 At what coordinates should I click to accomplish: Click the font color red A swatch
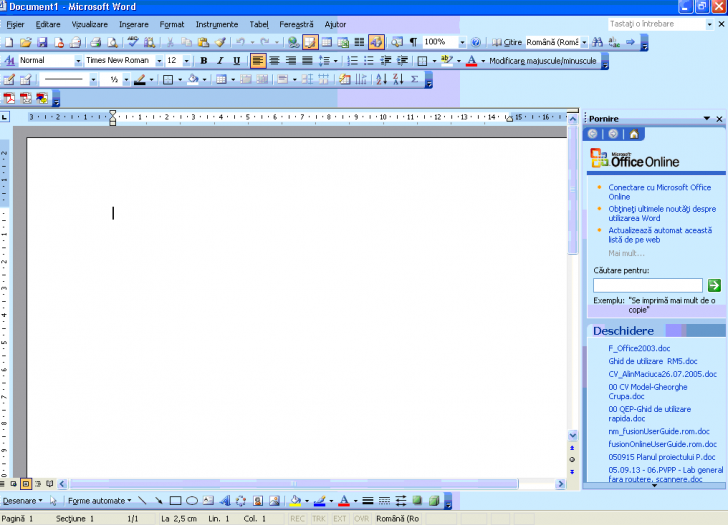[x=471, y=61]
